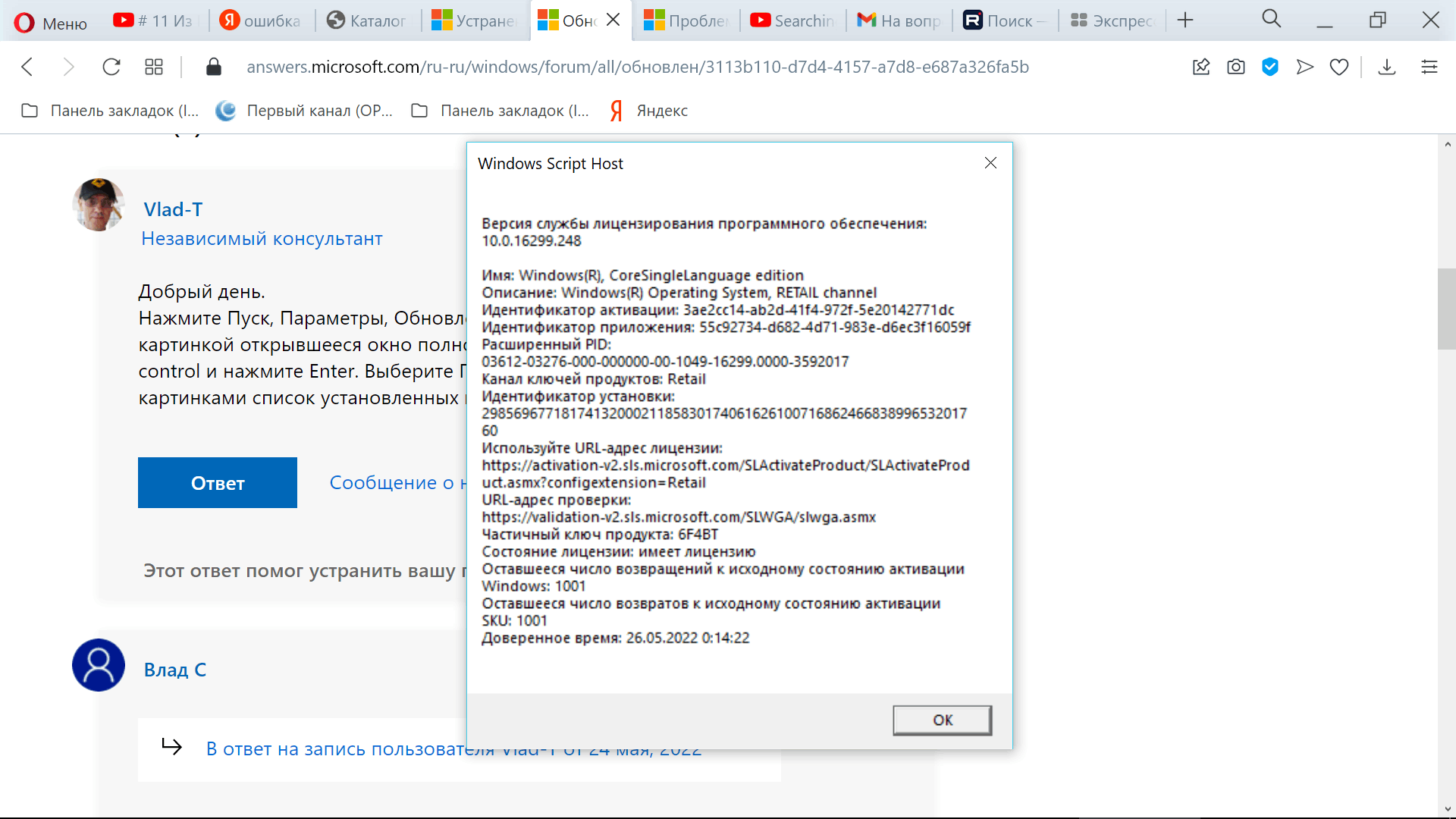Click the heart bookmark icon
The height and width of the screenshot is (819, 1456).
tap(1339, 67)
